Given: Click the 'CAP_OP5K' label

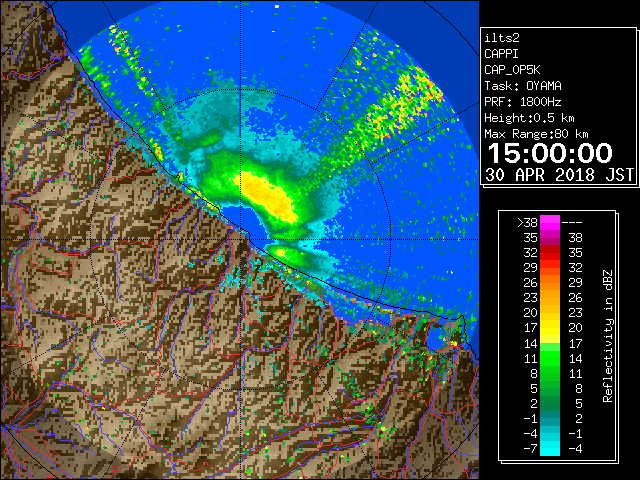Looking at the screenshot, I should (x=512, y=70).
